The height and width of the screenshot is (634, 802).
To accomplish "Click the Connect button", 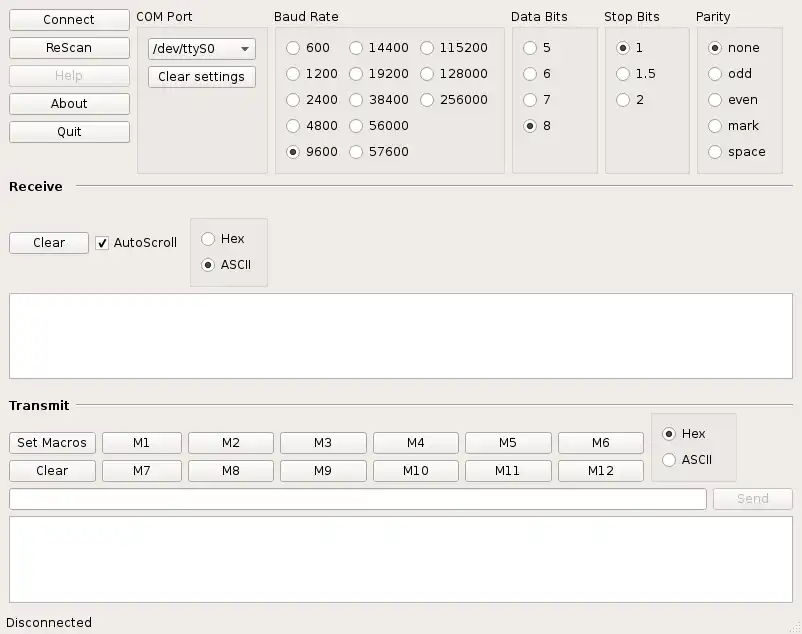I will click(x=69, y=20).
